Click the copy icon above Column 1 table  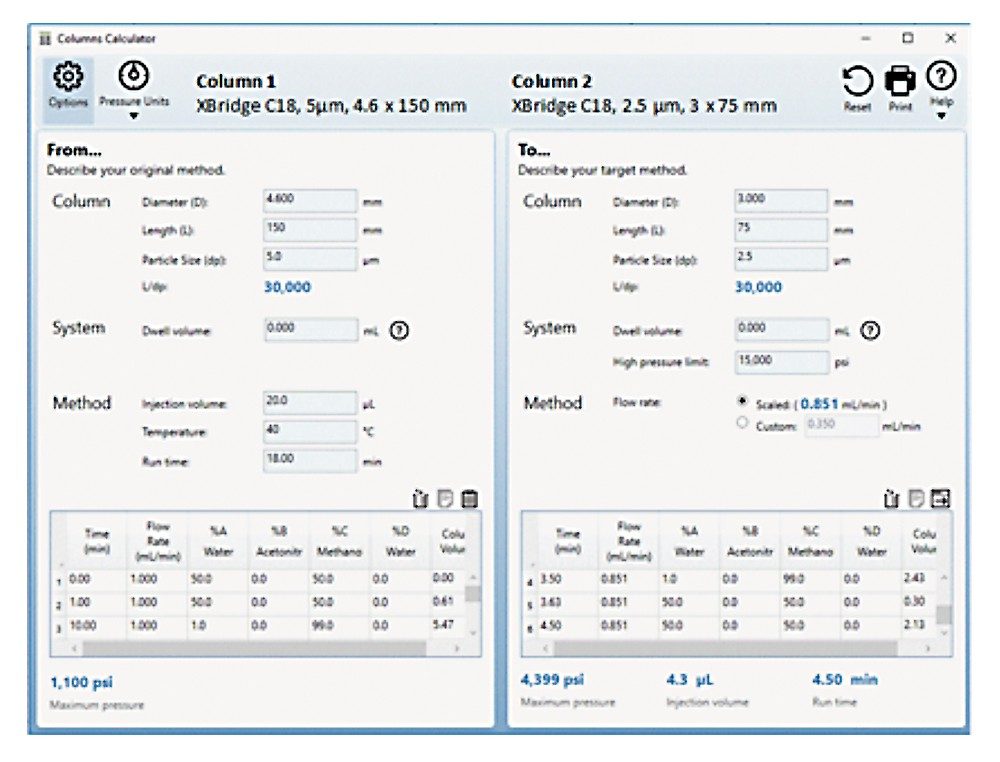point(445,497)
